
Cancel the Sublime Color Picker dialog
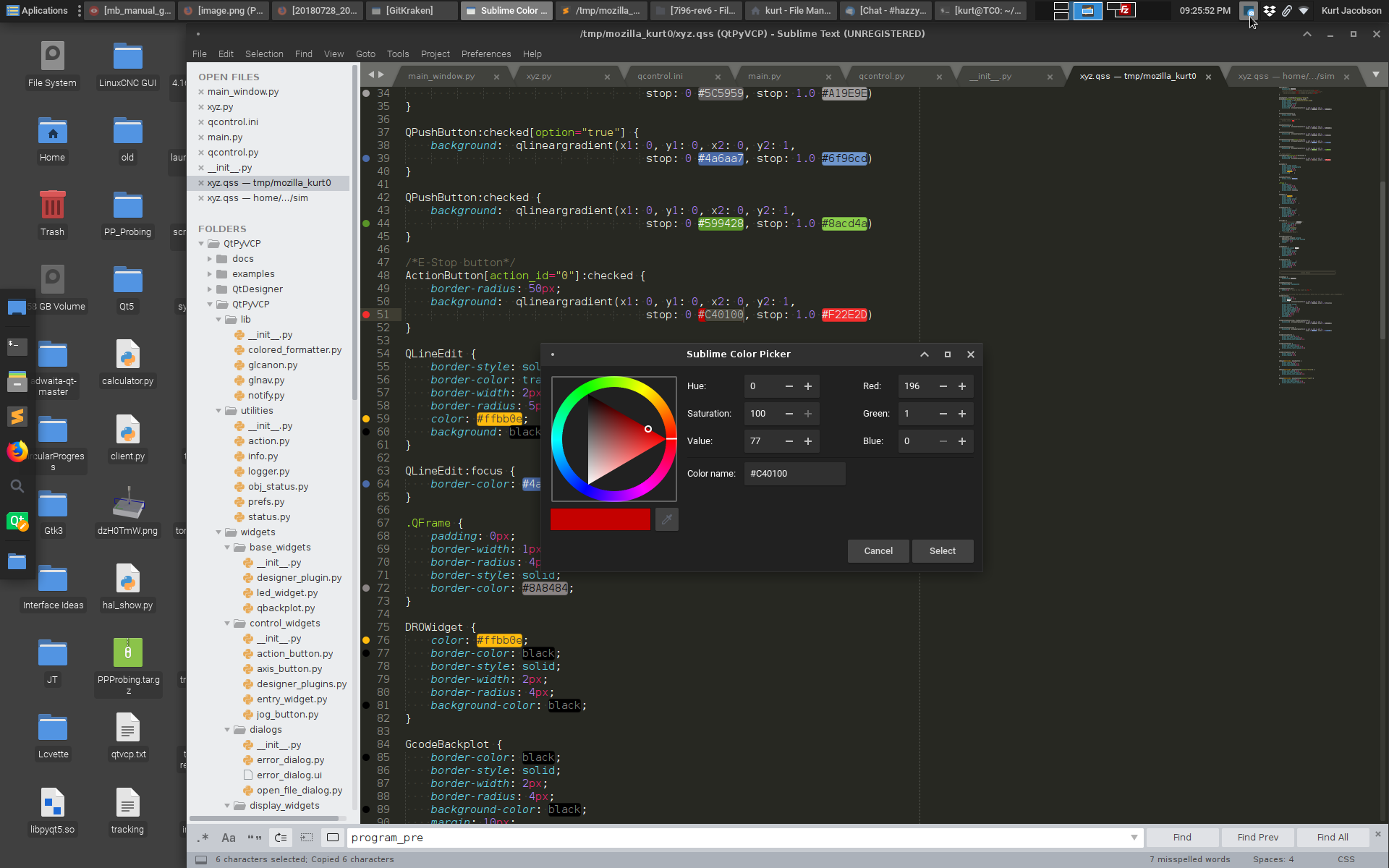[x=878, y=551]
